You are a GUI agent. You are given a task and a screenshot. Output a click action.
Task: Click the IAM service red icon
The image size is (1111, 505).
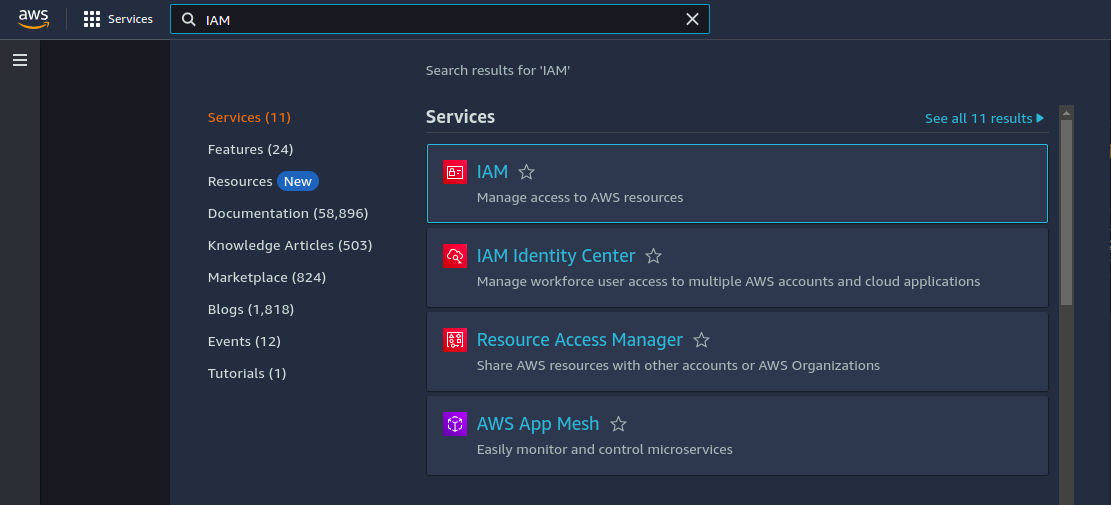click(455, 172)
